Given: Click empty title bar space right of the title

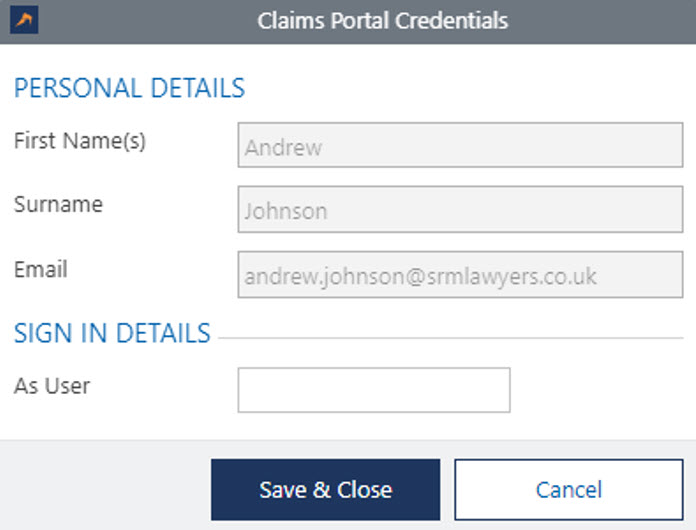Looking at the screenshot, I should pos(600,20).
